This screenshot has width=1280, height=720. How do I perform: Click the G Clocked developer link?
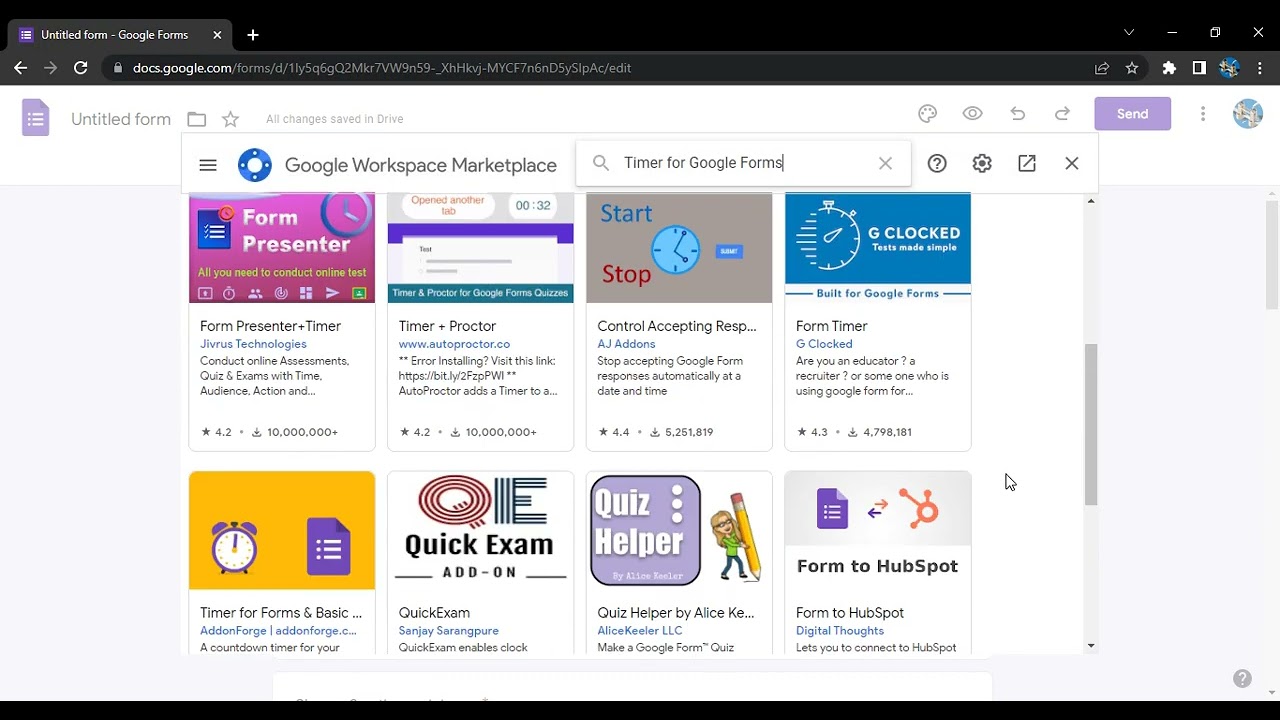point(824,344)
